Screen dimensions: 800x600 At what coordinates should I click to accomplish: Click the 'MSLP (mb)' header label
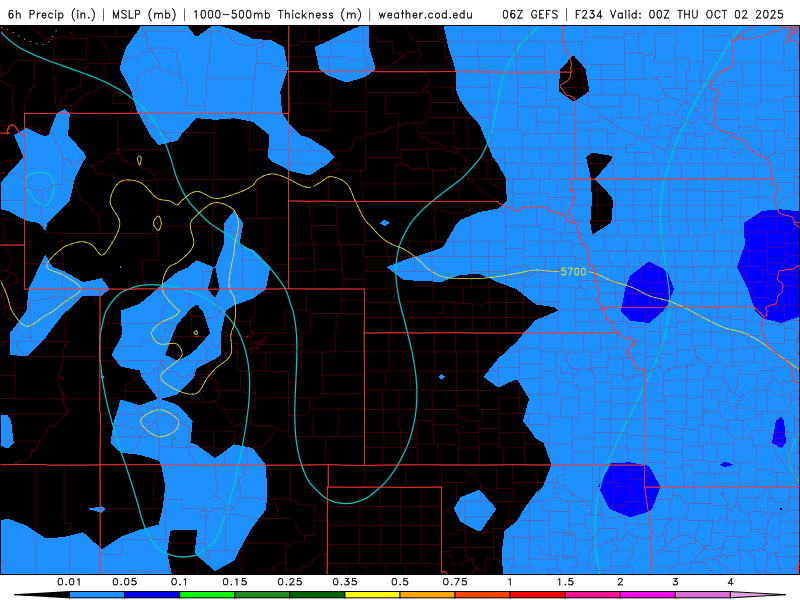coord(144,14)
